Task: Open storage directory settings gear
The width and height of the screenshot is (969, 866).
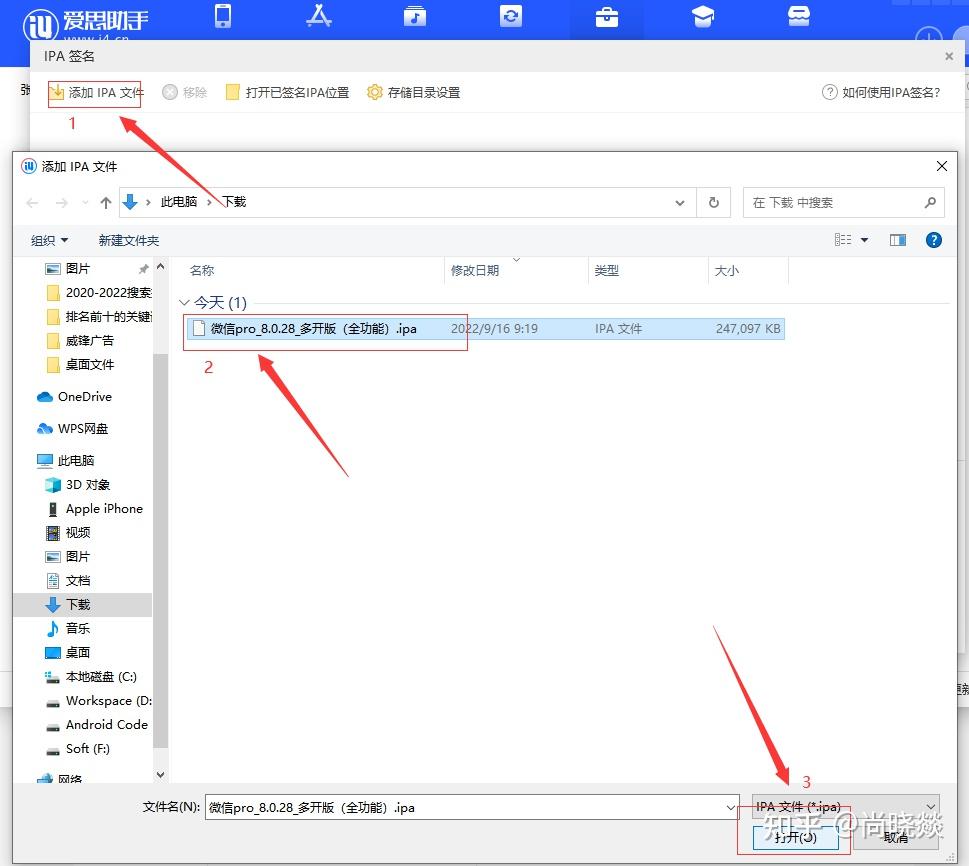Action: coord(413,93)
